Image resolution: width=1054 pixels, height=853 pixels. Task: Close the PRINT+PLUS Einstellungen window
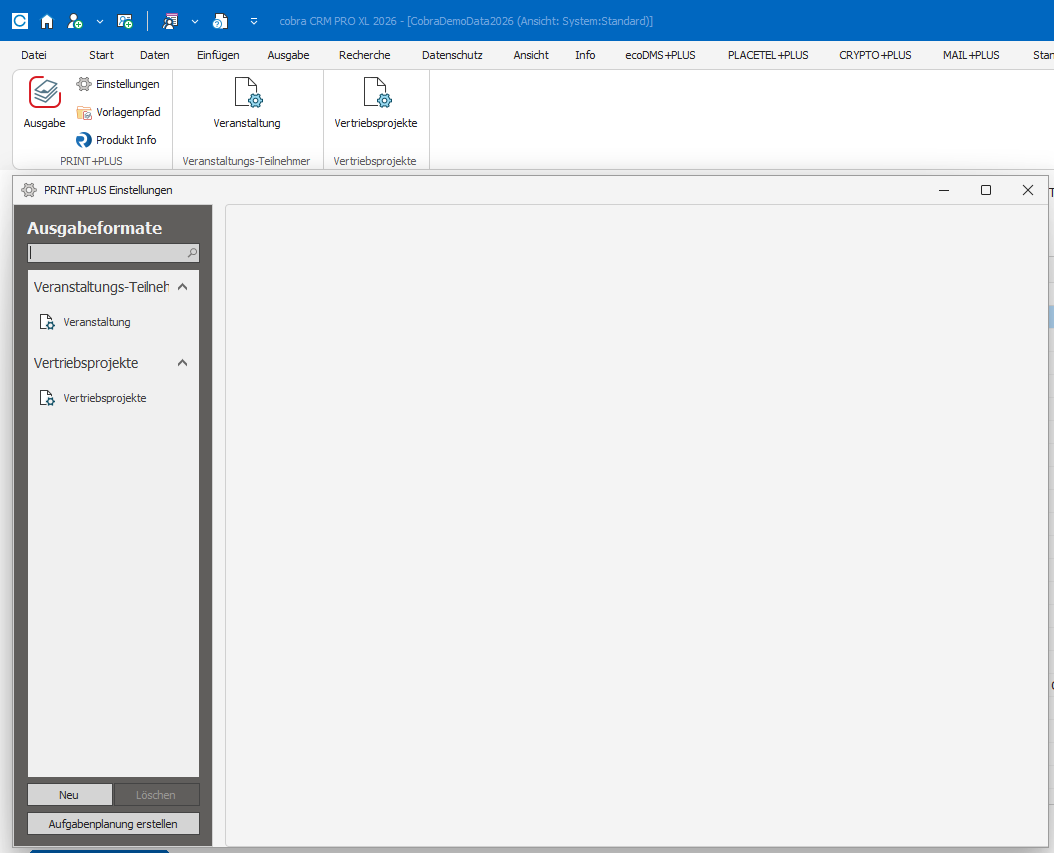pos(1028,190)
